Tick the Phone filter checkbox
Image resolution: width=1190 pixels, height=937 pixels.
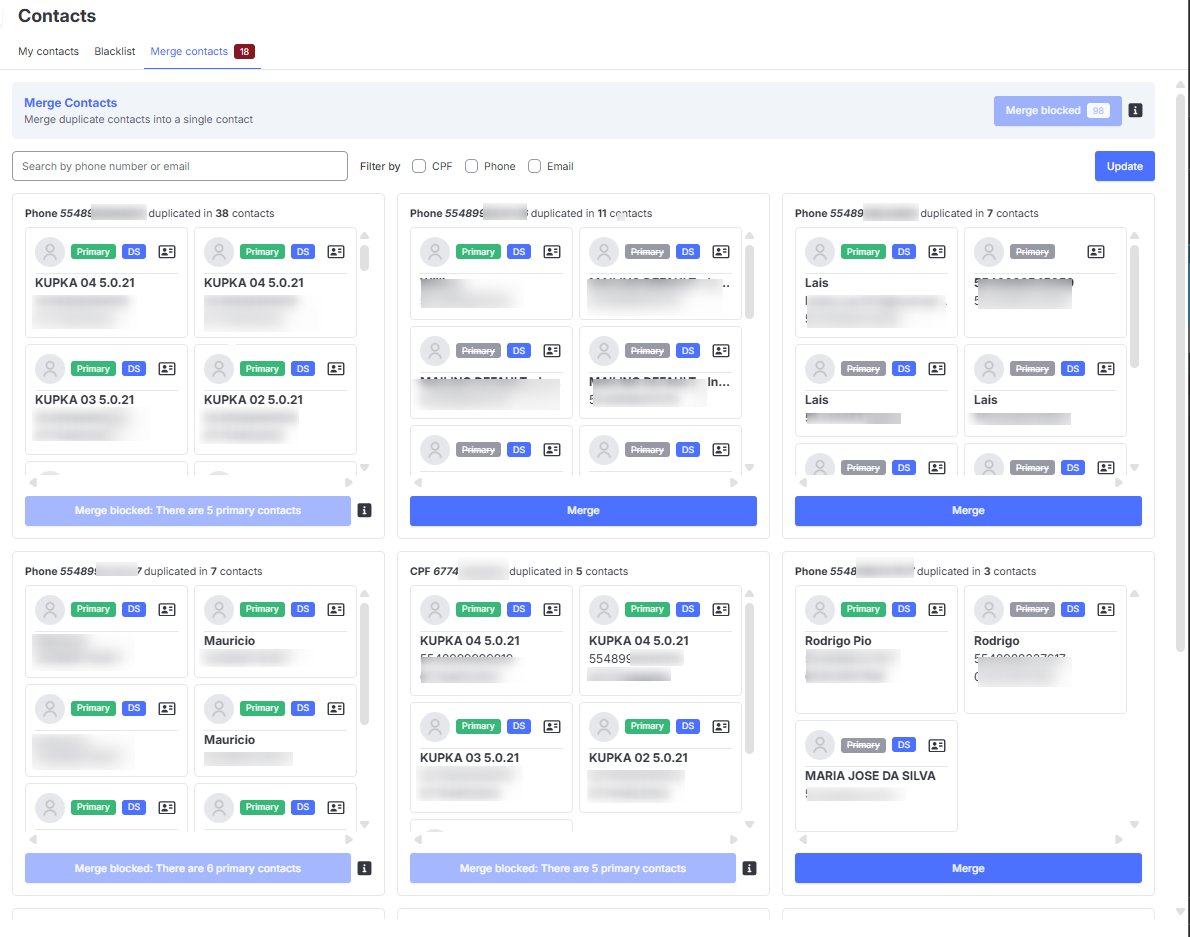(x=471, y=166)
